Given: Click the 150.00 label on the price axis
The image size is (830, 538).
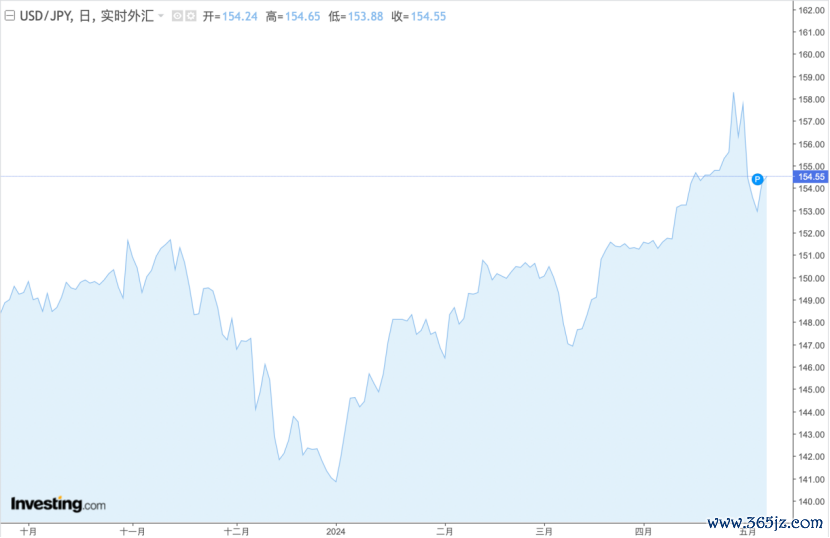Looking at the screenshot, I should click(x=810, y=278).
